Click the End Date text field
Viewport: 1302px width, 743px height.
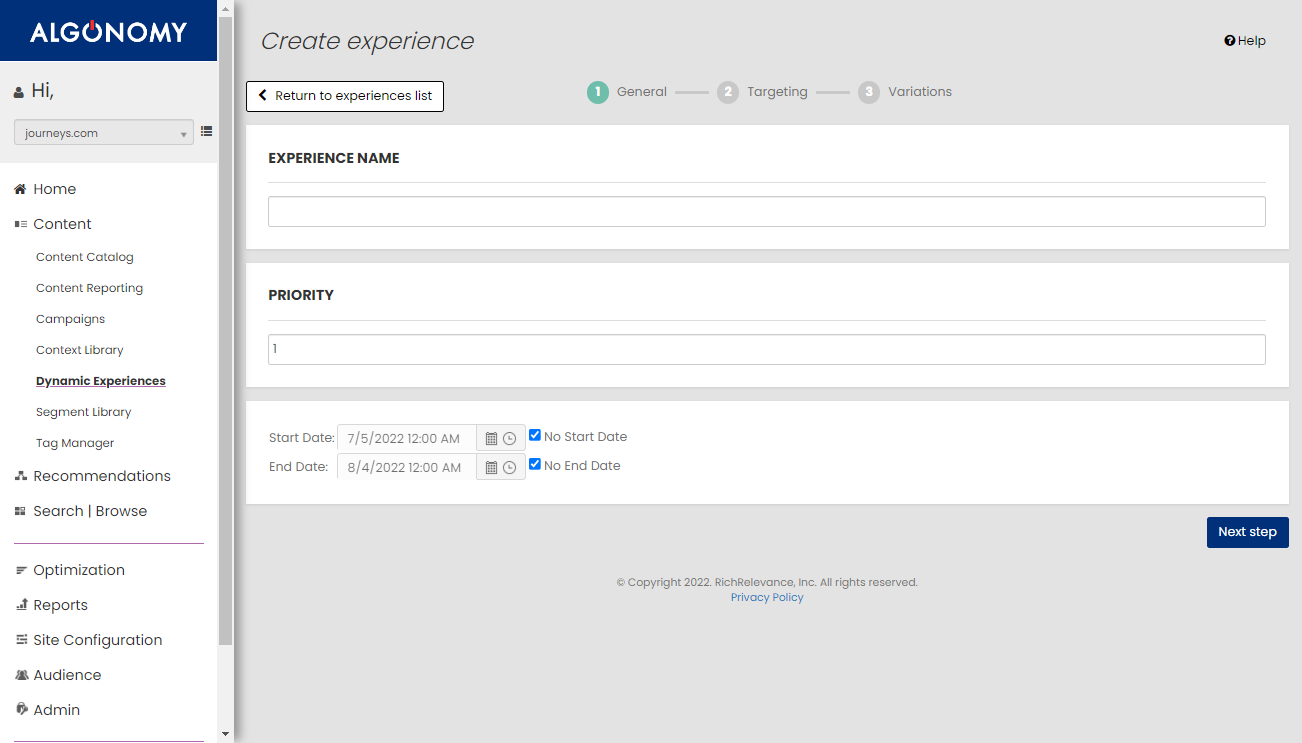[407, 468]
